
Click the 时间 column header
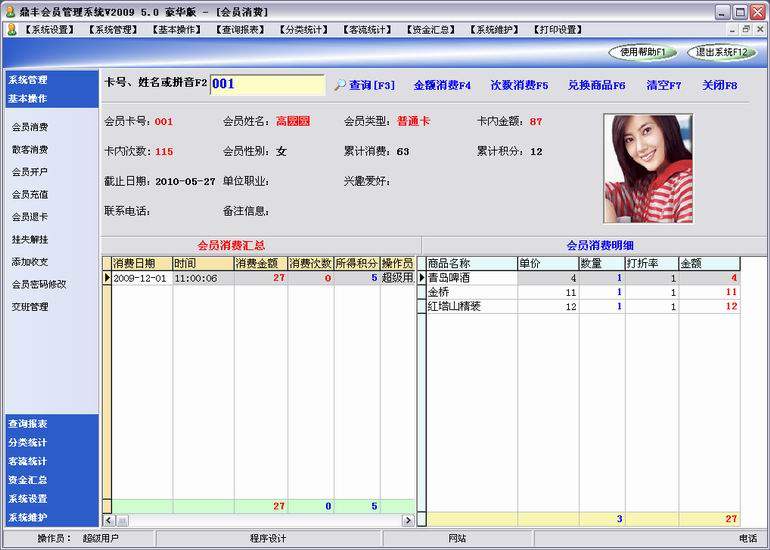[x=203, y=263]
